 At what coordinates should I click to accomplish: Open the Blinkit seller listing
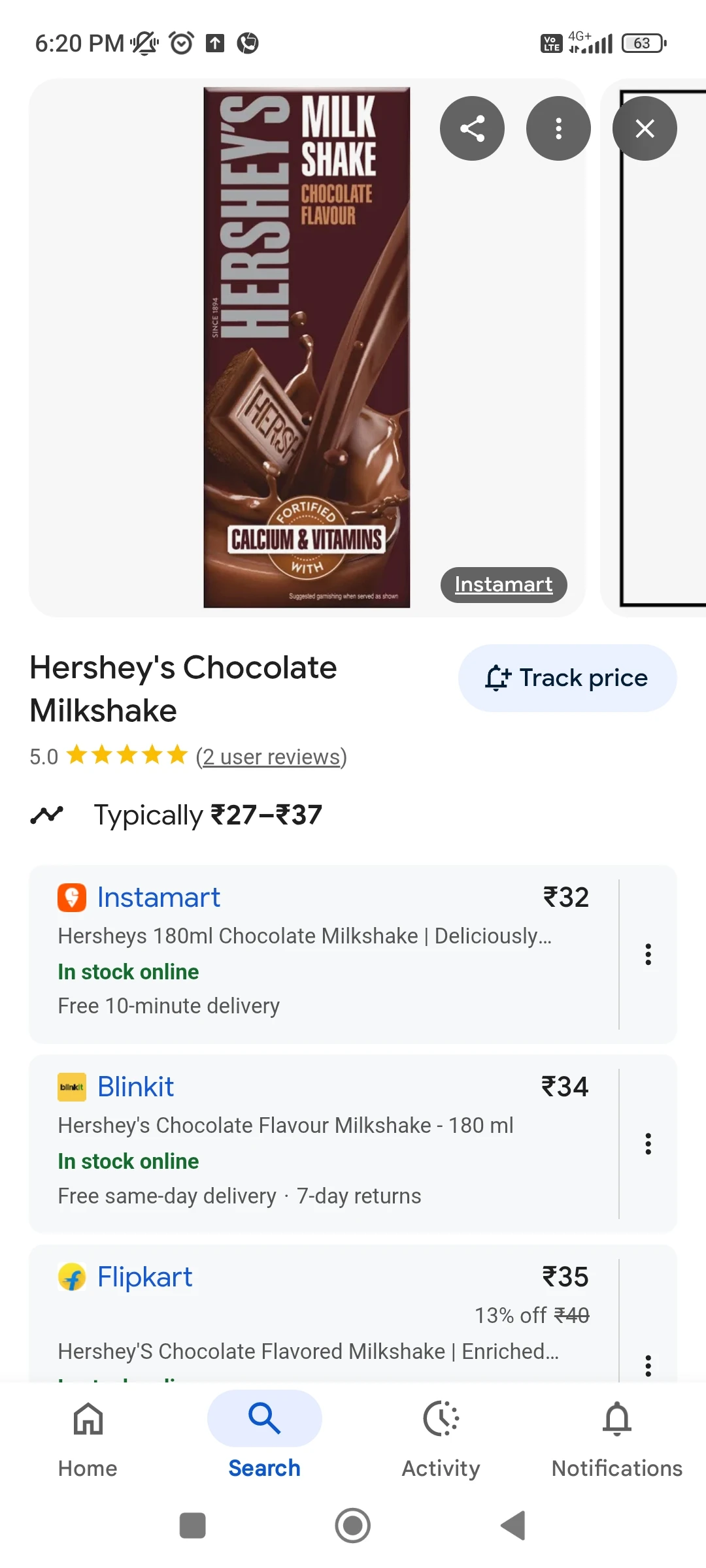tap(136, 1087)
